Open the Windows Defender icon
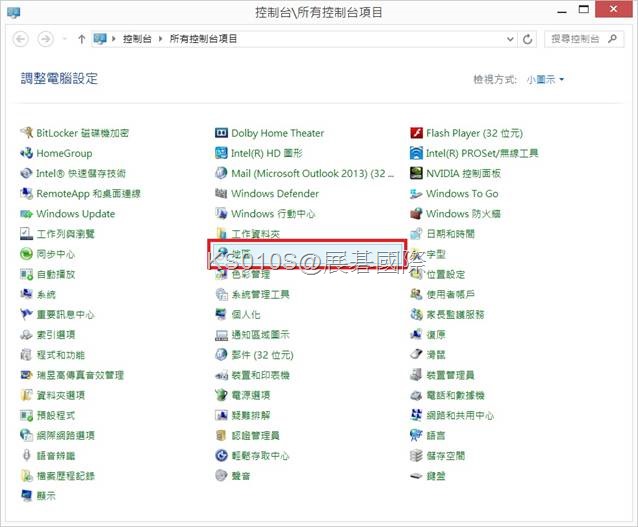The width and height of the screenshot is (638, 527). click(221, 193)
